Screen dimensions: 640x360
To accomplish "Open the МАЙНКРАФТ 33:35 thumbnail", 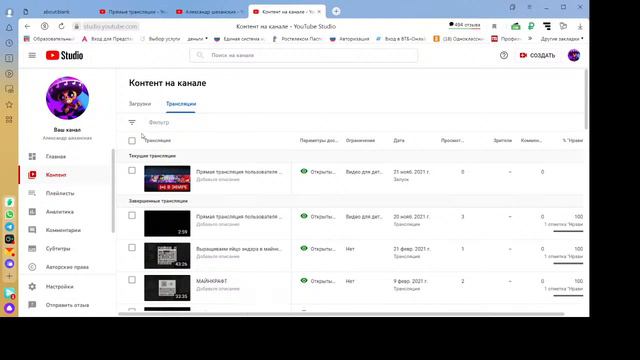I will pos(167,288).
